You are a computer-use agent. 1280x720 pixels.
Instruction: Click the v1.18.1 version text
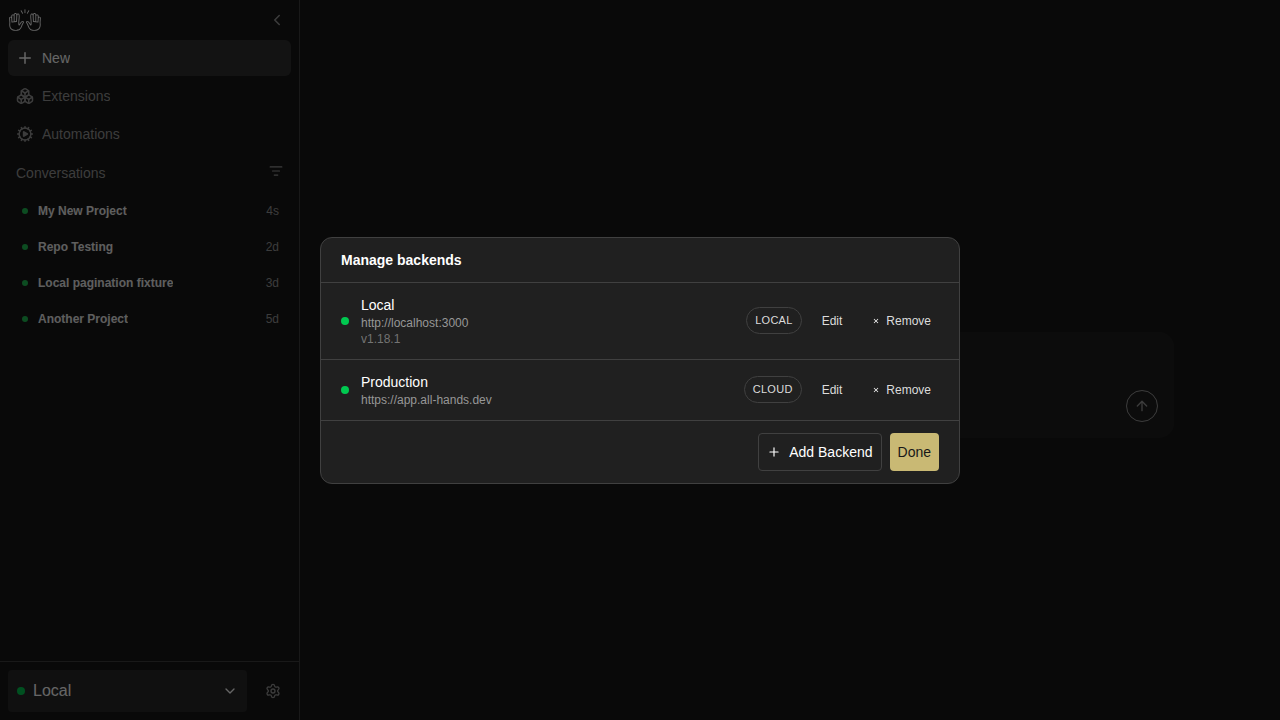pyautogui.click(x=380, y=339)
